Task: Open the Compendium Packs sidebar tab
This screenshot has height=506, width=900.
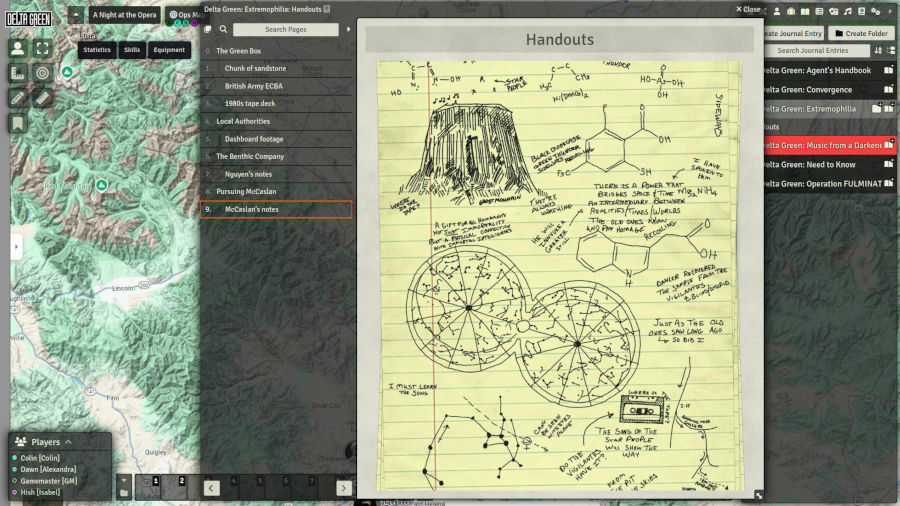Action: point(862,11)
